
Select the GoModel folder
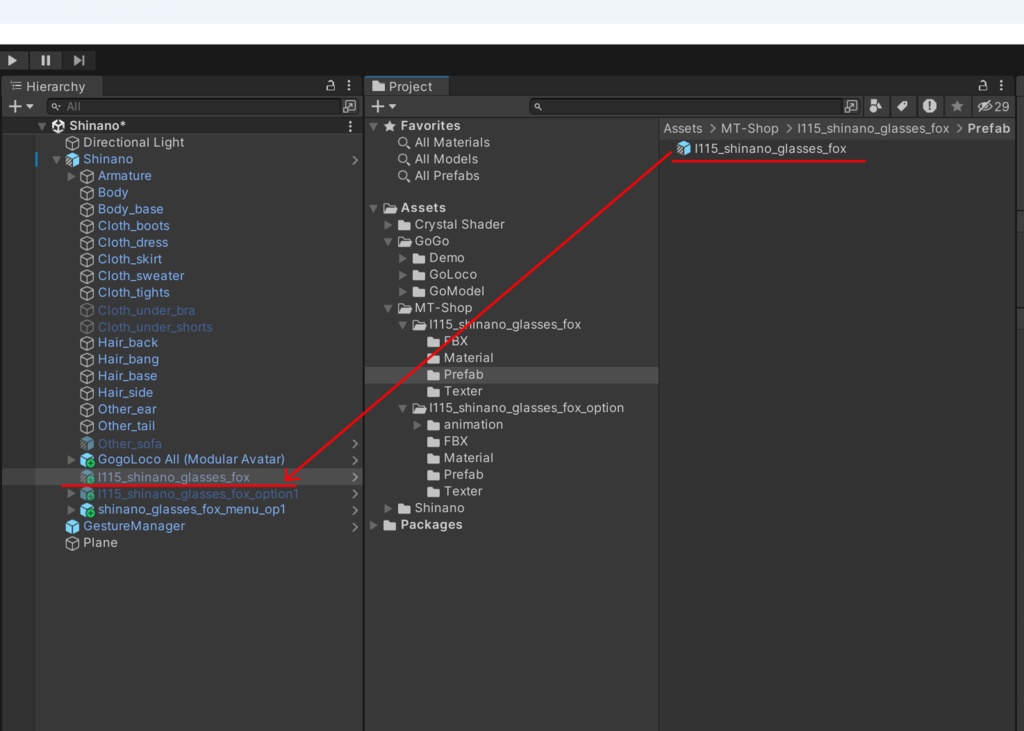pos(456,291)
